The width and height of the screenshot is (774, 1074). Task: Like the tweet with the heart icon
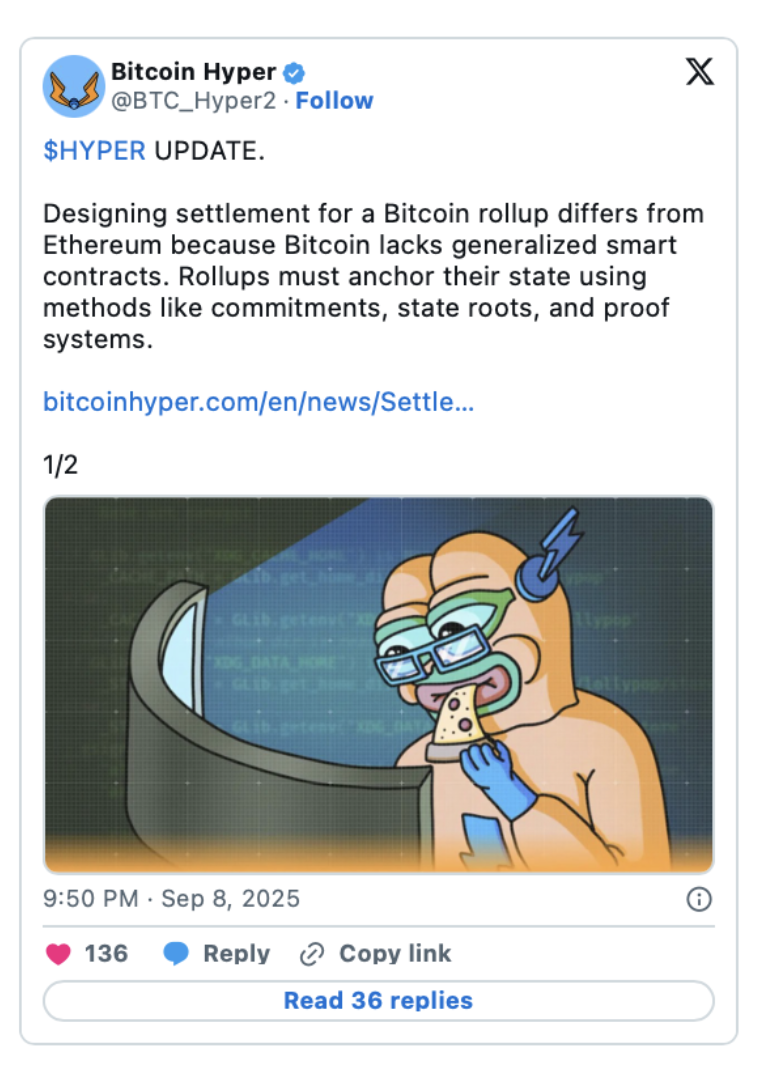pyautogui.click(x=59, y=954)
